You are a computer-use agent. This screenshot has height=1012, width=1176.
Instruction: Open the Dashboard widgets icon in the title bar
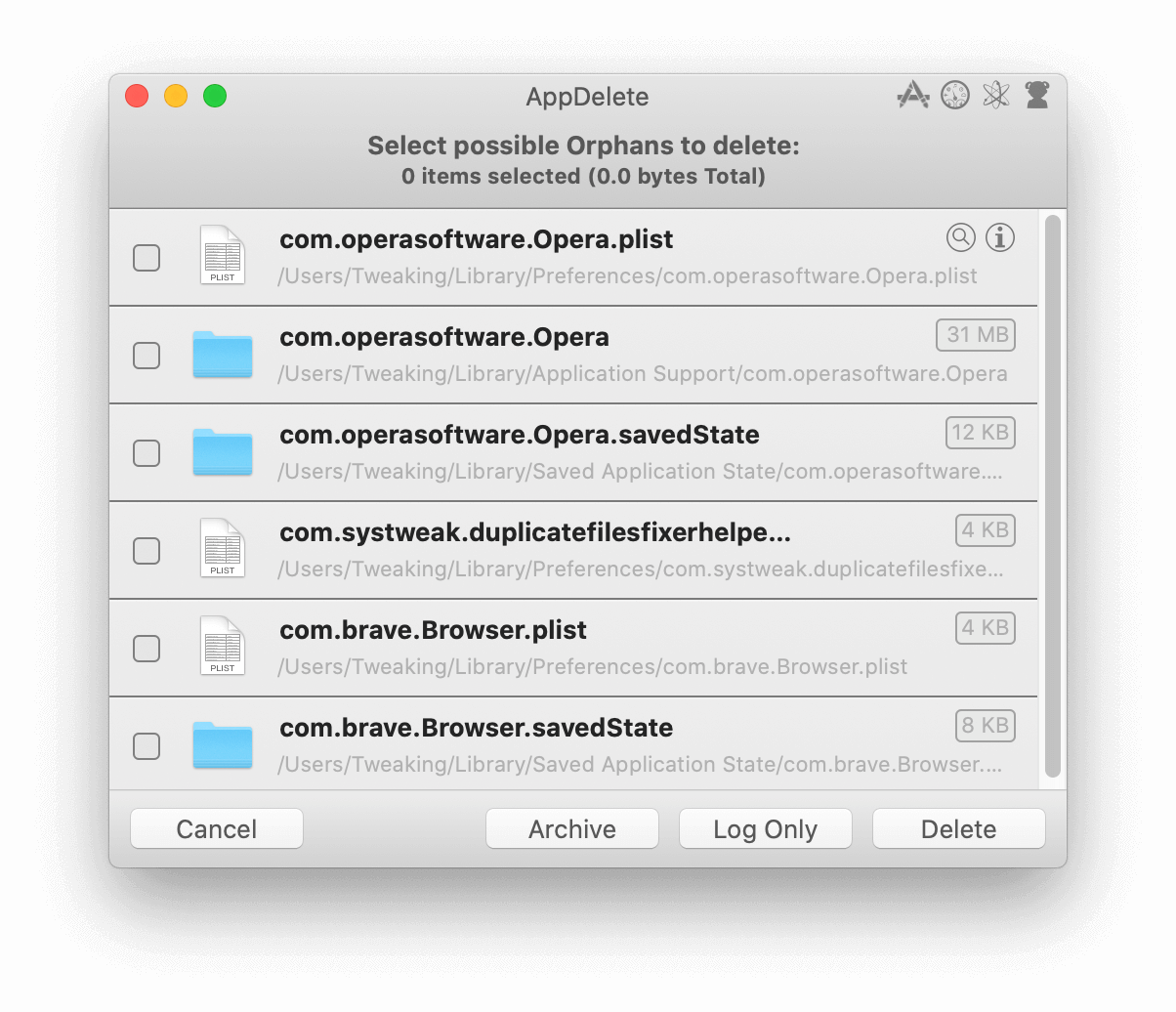[x=955, y=95]
